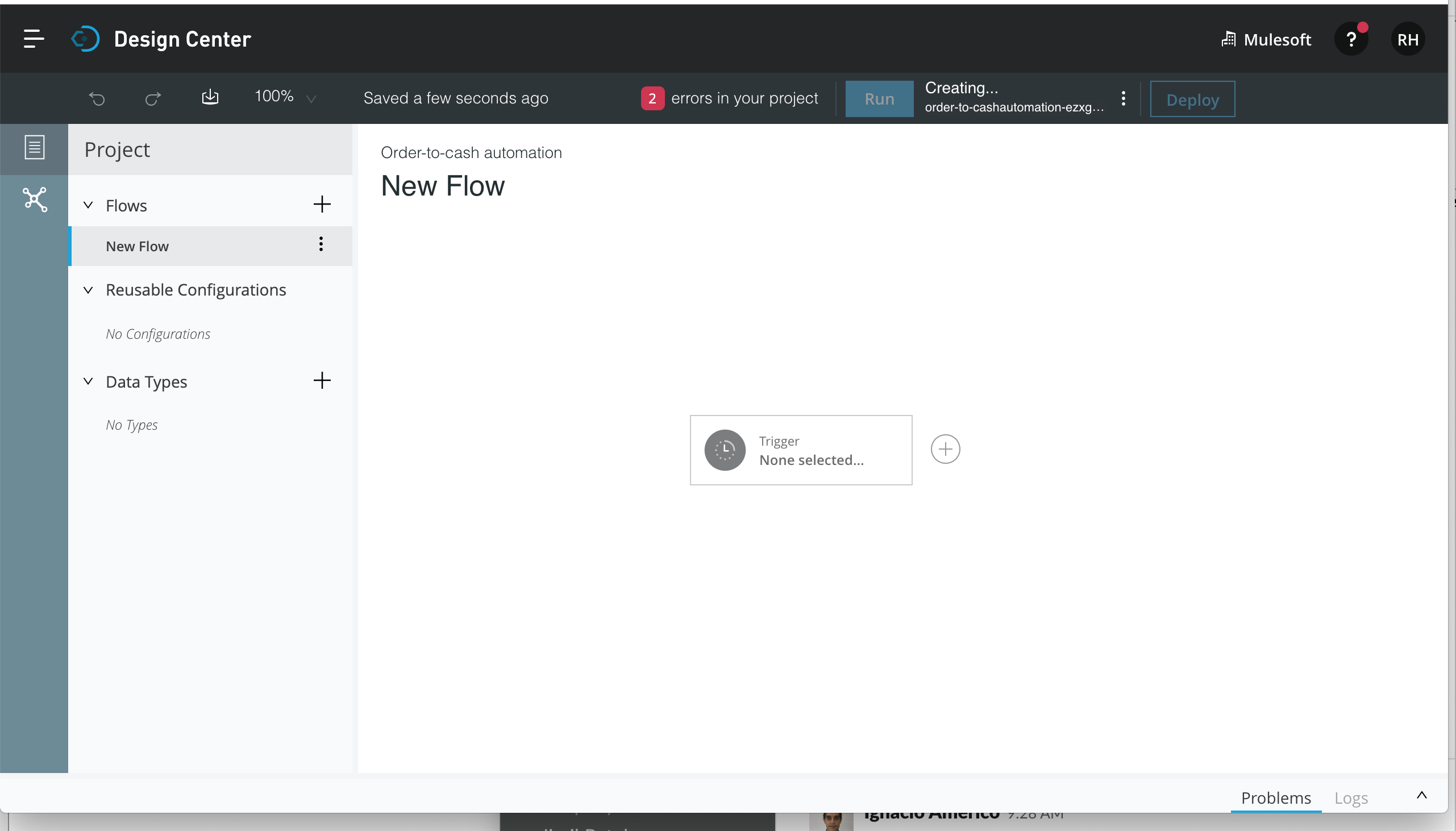Click the export download icon
Image resolution: width=1456 pixels, height=831 pixels.
(210, 97)
